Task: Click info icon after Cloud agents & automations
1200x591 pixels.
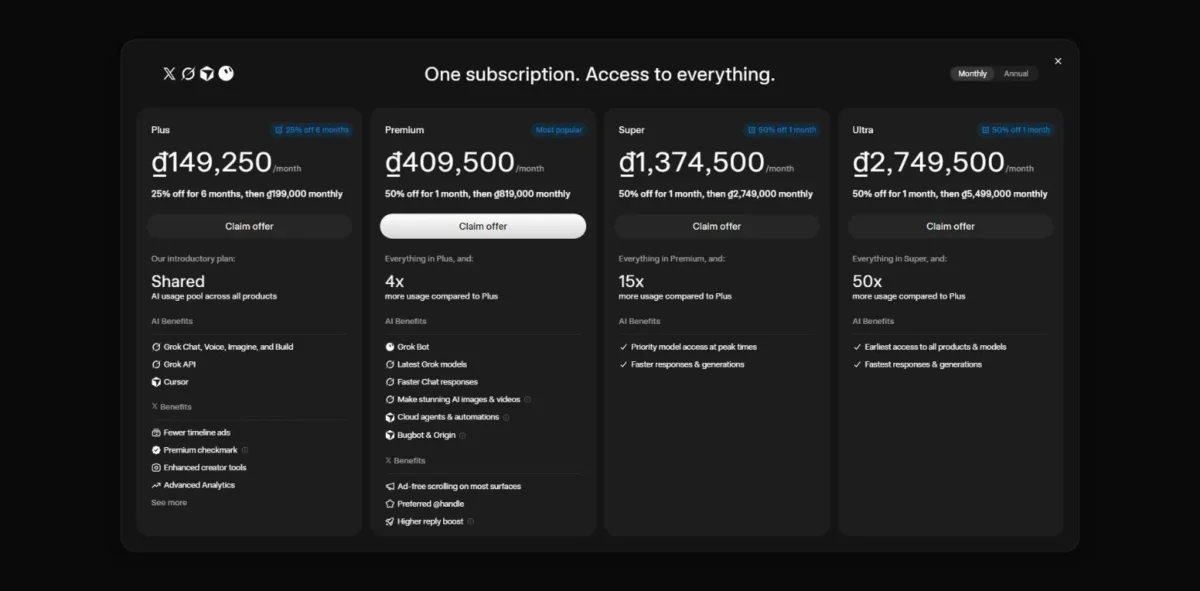Action: pos(506,417)
